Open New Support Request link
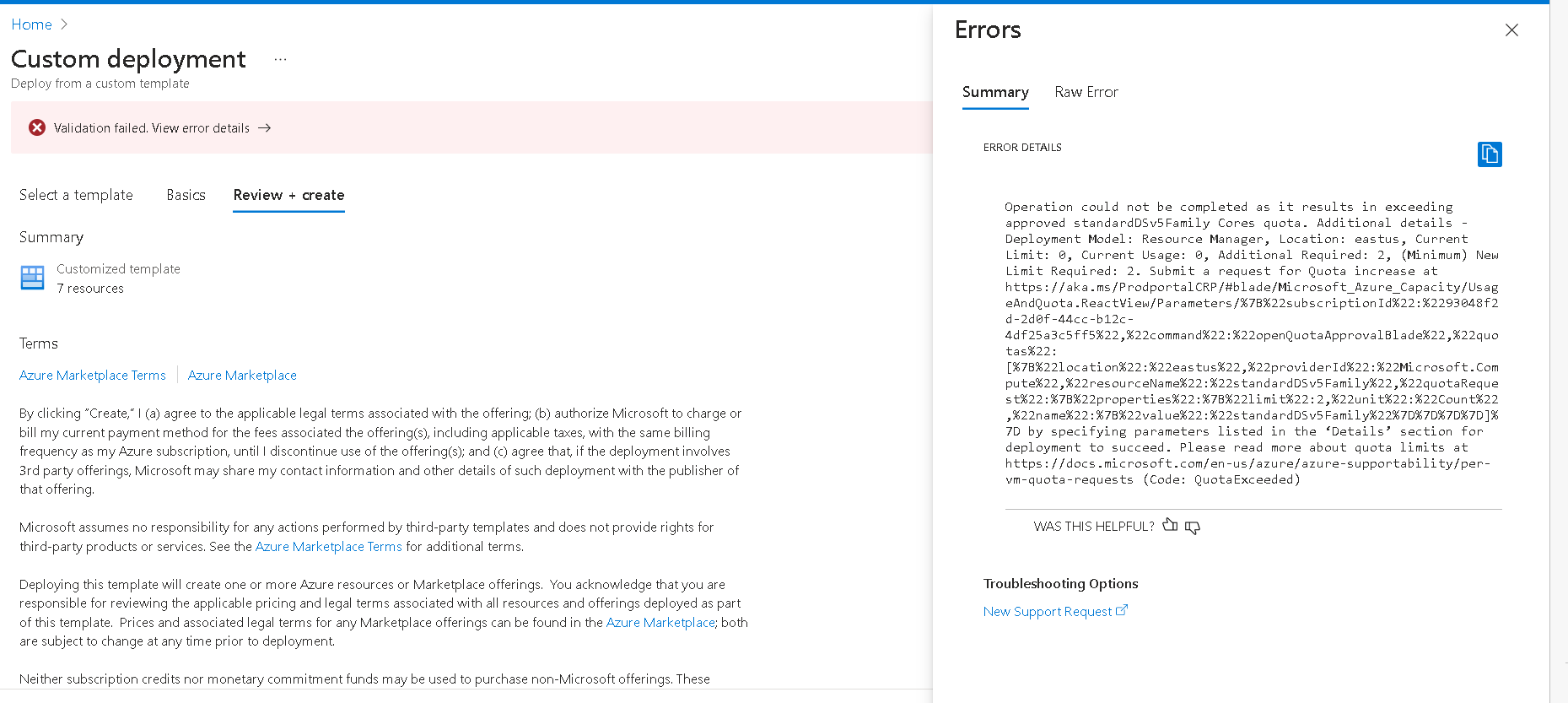This screenshot has height=703, width=1568. 1048,611
